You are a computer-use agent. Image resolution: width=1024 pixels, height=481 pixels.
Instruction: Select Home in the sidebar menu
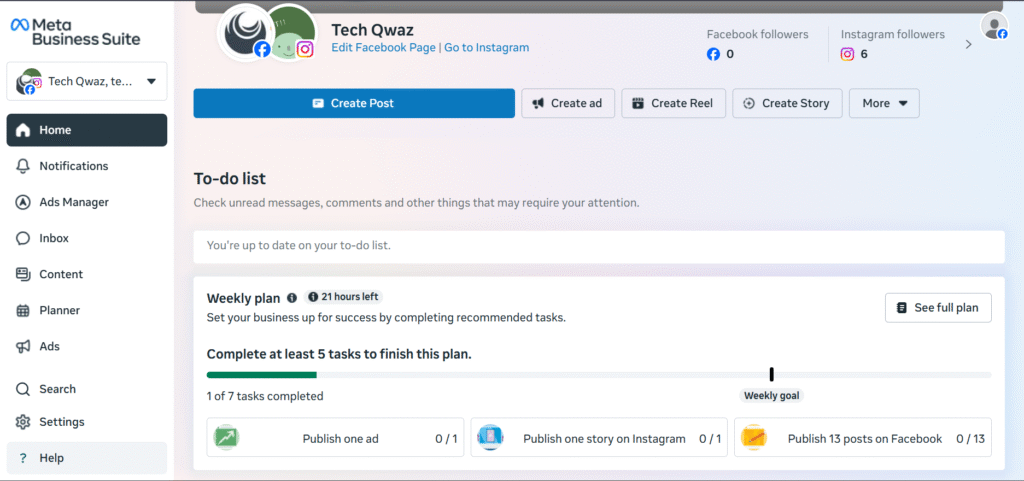[x=87, y=130]
